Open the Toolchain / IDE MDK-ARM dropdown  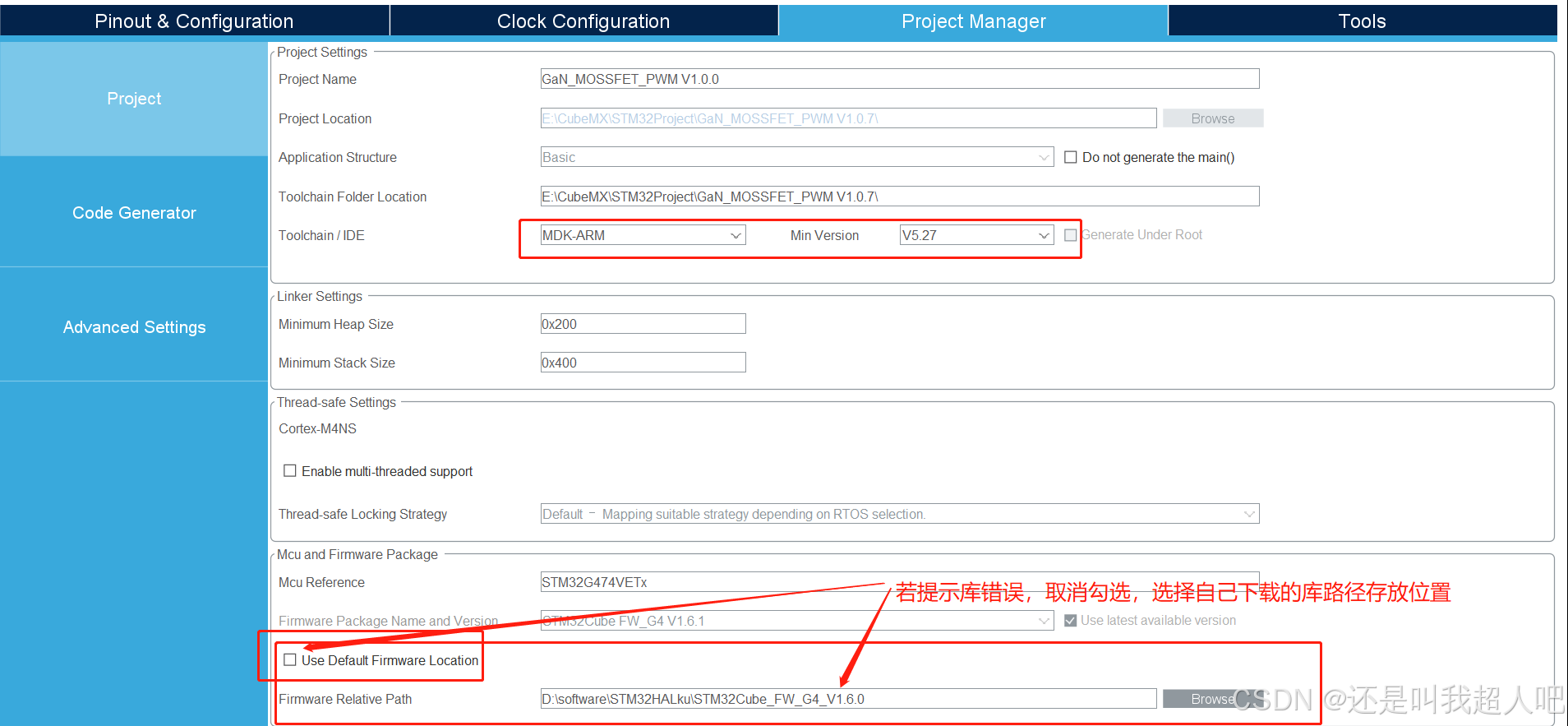(643, 235)
